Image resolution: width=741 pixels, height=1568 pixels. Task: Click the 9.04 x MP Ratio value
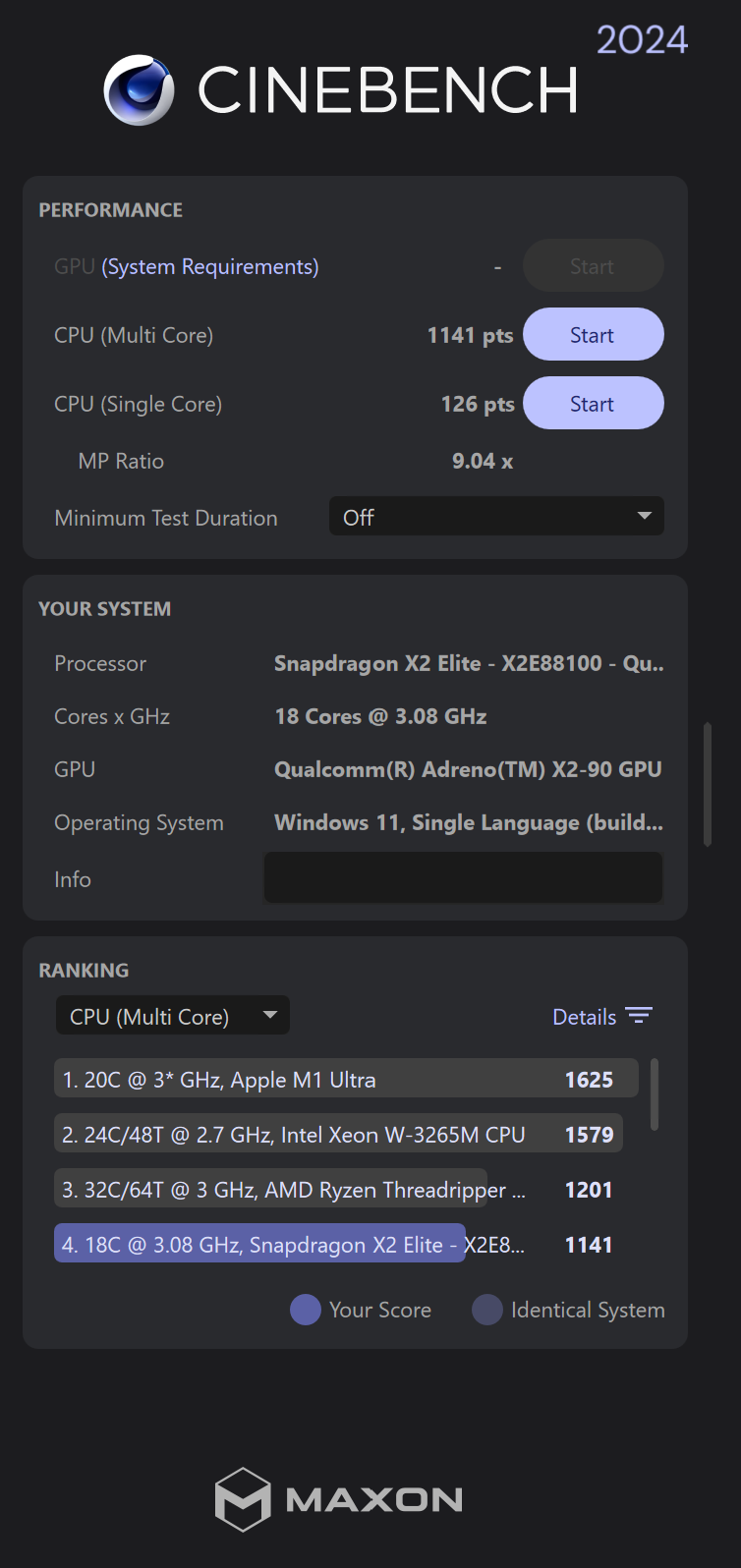coord(483,462)
